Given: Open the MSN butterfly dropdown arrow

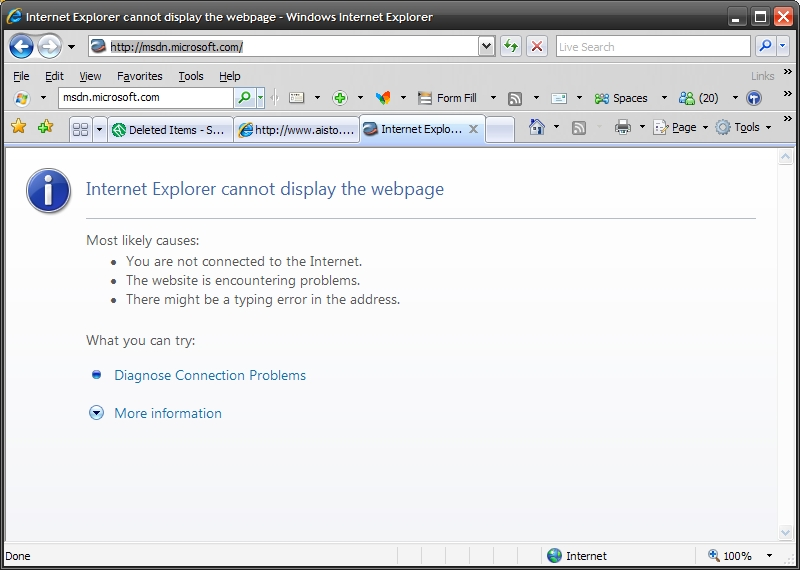Looking at the screenshot, I should [x=403, y=98].
